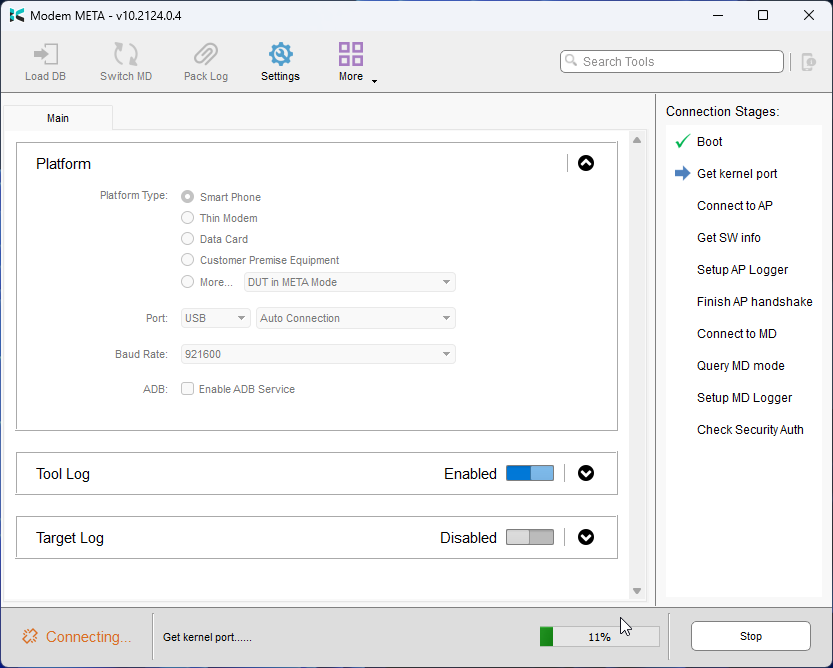833x668 pixels.
Task: Click the 11% progress bar
Action: pyautogui.click(x=599, y=636)
